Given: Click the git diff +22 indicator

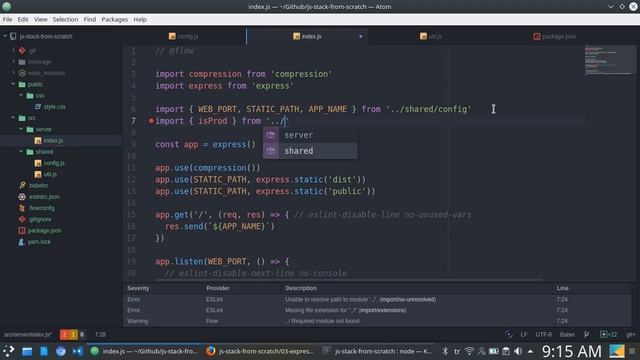Looking at the screenshot, I should point(609,335).
